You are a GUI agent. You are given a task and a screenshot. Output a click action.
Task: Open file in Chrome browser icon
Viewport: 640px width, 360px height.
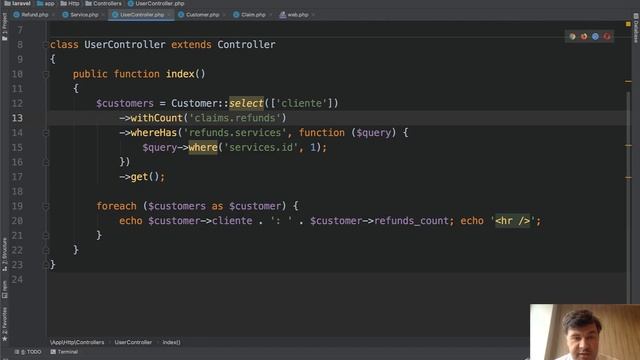[573, 36]
